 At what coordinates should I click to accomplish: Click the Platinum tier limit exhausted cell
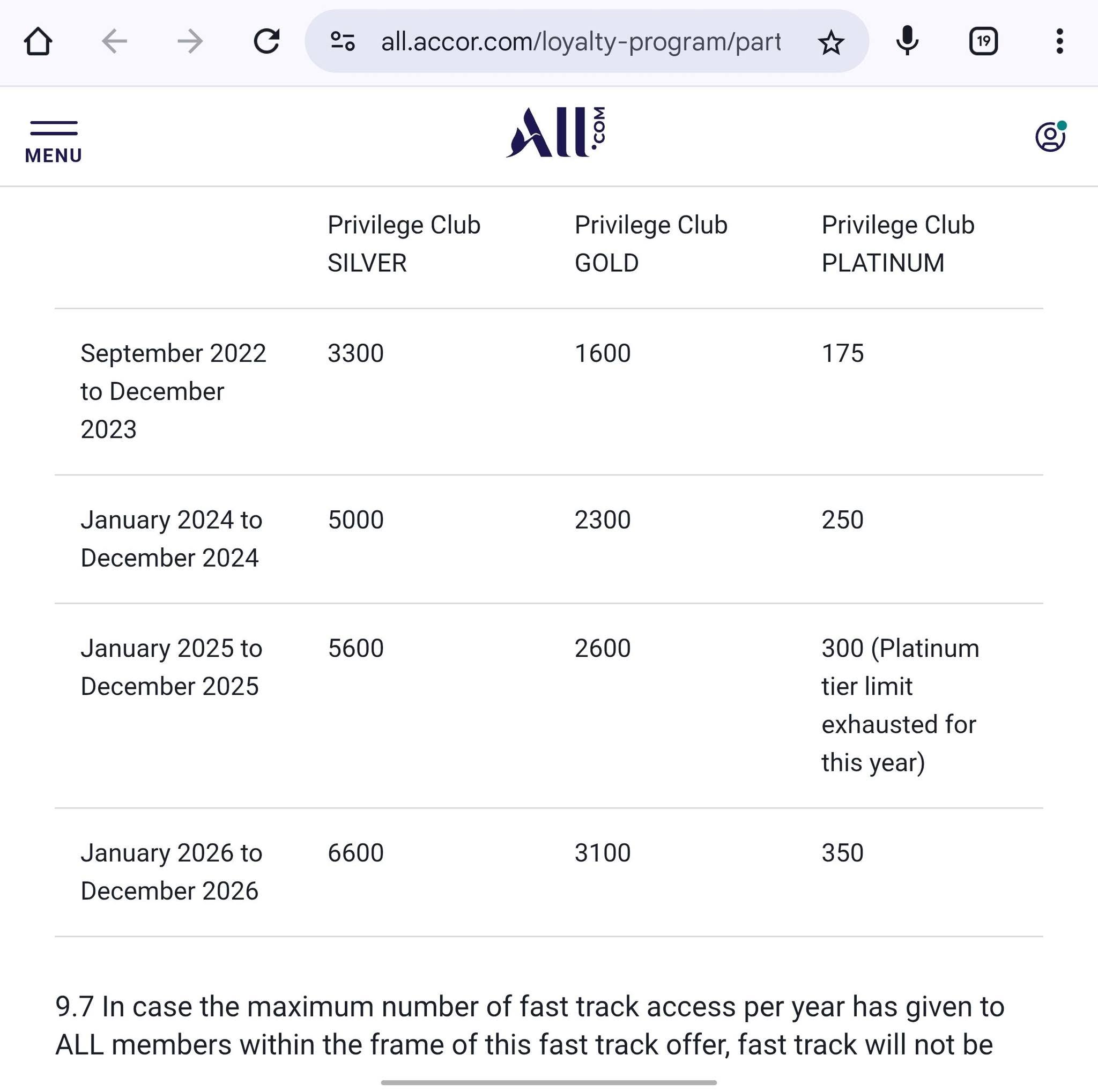[900, 705]
